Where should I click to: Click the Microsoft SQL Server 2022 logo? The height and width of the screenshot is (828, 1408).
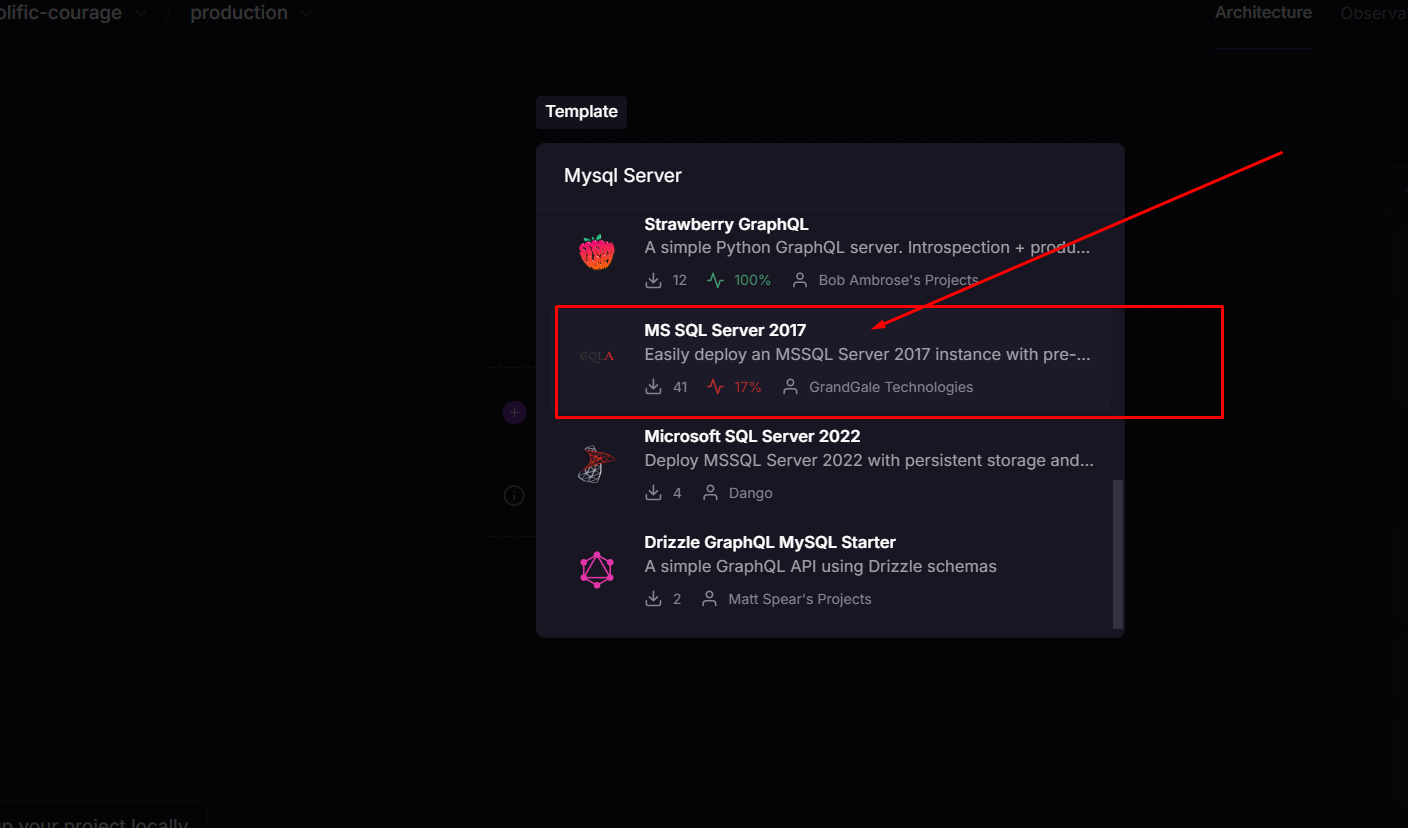point(597,464)
